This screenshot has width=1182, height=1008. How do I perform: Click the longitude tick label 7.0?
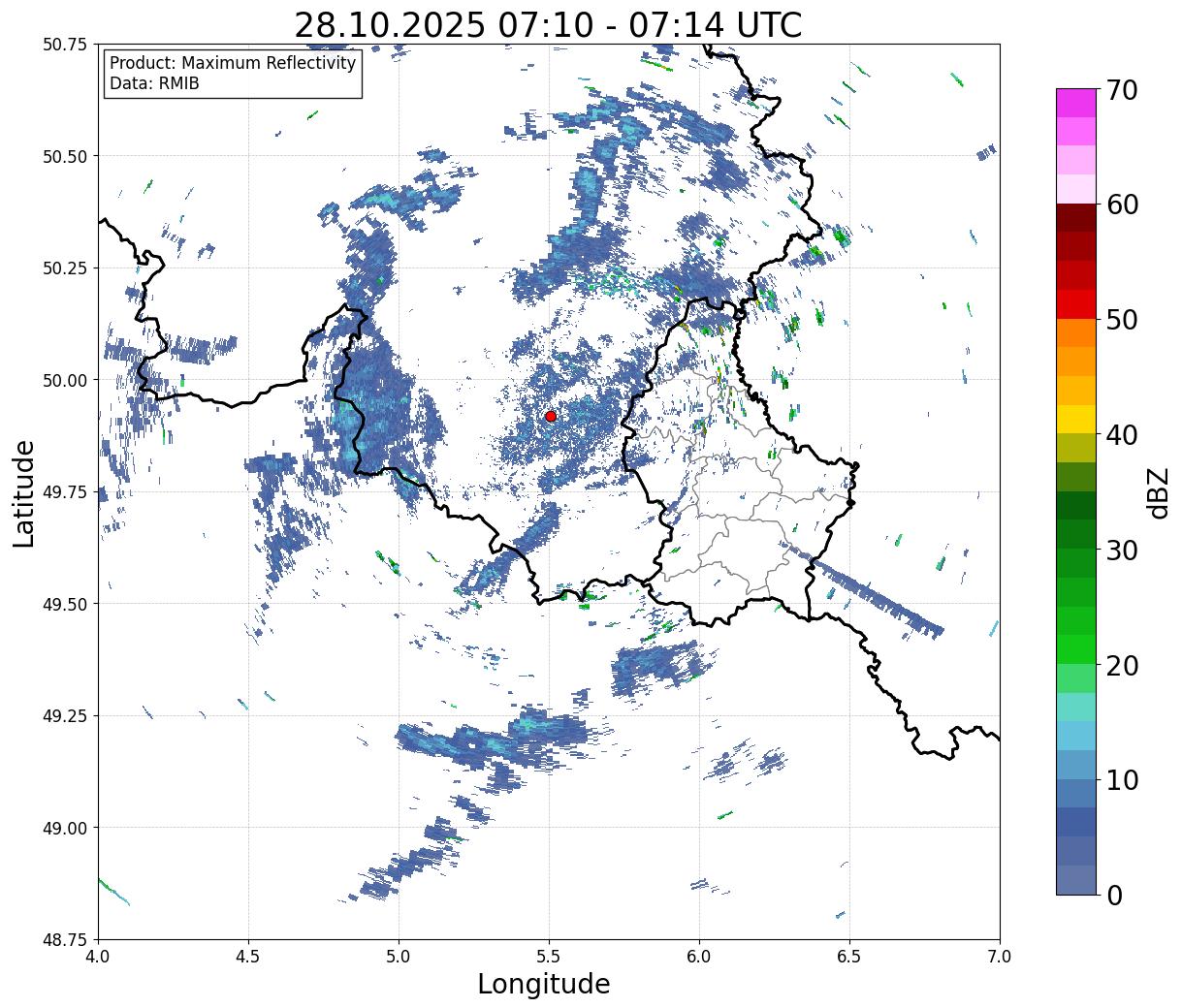tap(1000, 957)
